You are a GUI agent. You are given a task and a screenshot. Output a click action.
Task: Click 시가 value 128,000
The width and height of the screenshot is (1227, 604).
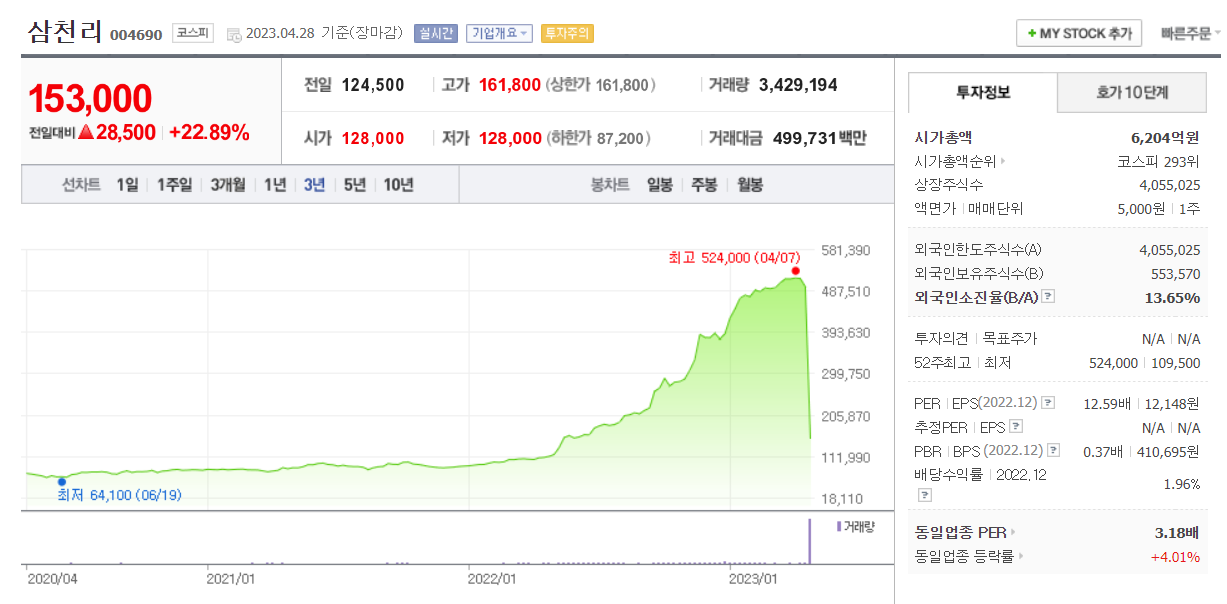(x=373, y=138)
